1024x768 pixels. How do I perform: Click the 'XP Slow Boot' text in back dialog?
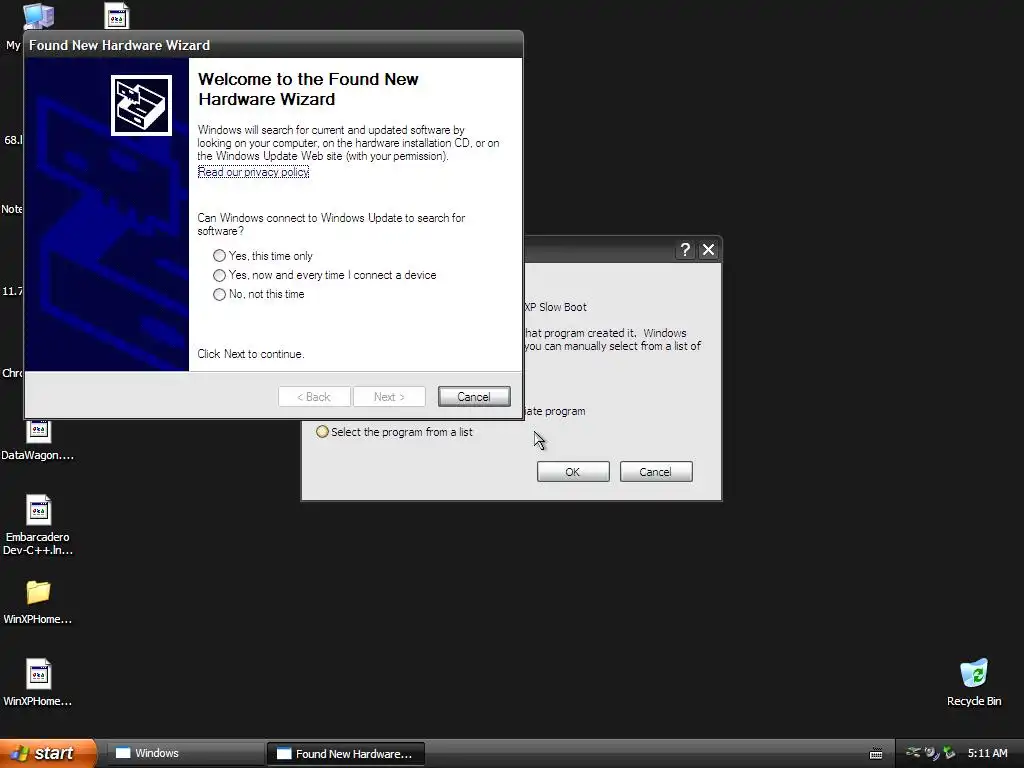[x=556, y=307]
